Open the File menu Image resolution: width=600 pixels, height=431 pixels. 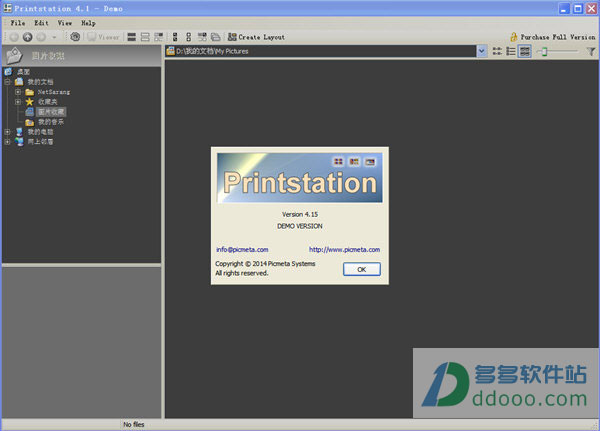[x=18, y=23]
